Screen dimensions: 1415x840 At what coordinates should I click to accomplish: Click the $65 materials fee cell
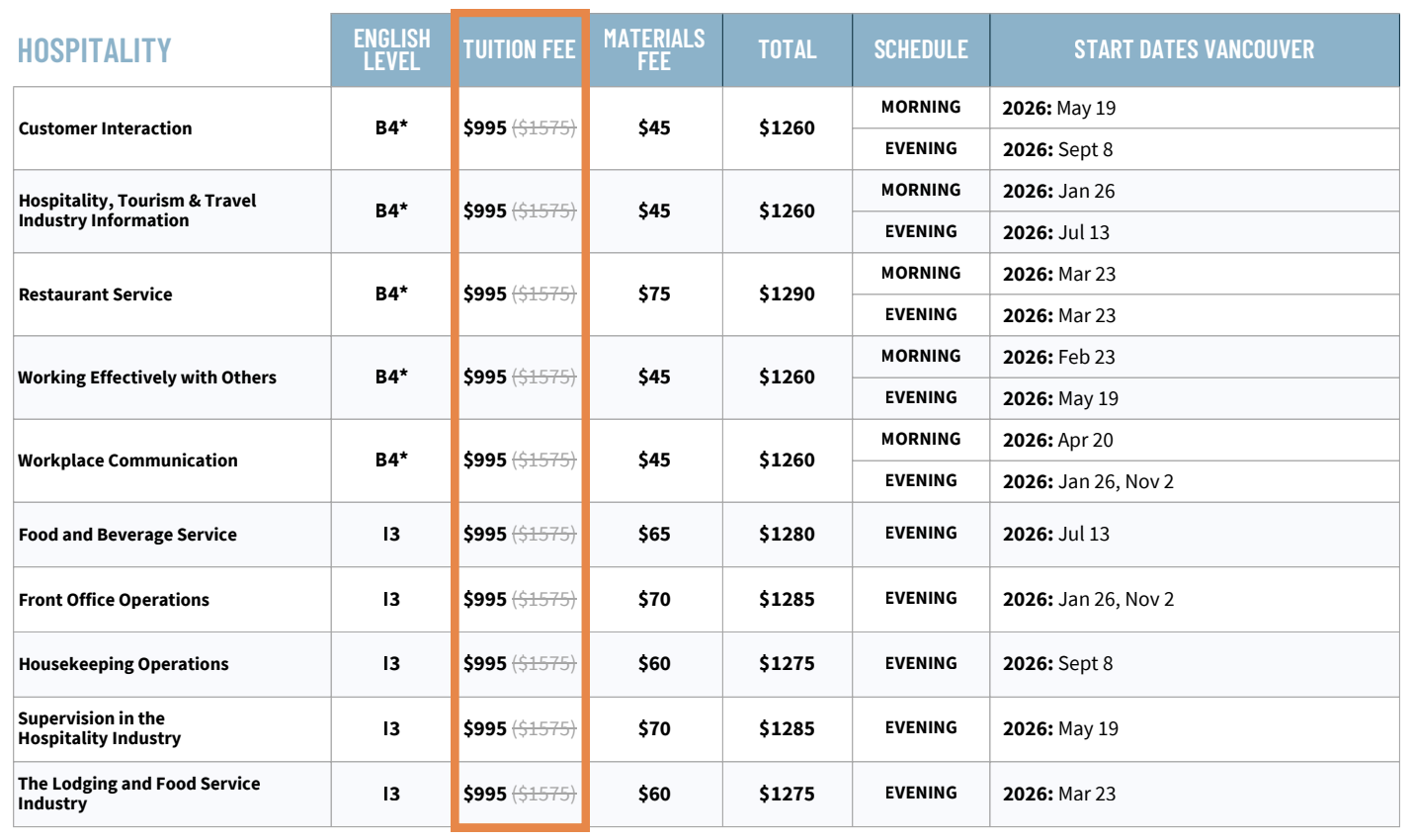(654, 535)
